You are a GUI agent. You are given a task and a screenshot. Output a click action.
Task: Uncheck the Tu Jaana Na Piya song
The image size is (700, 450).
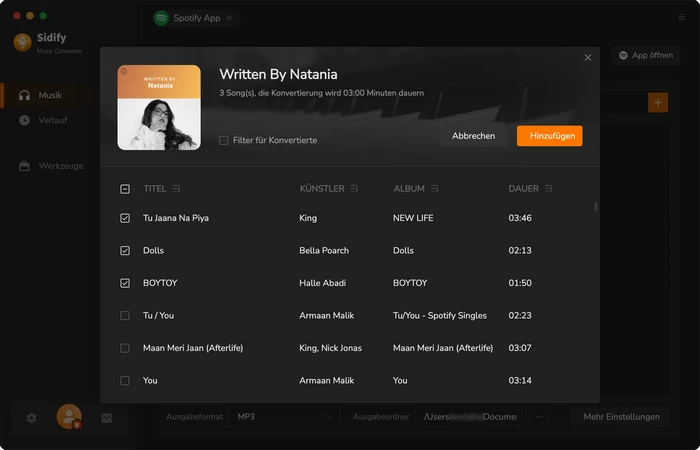point(125,218)
